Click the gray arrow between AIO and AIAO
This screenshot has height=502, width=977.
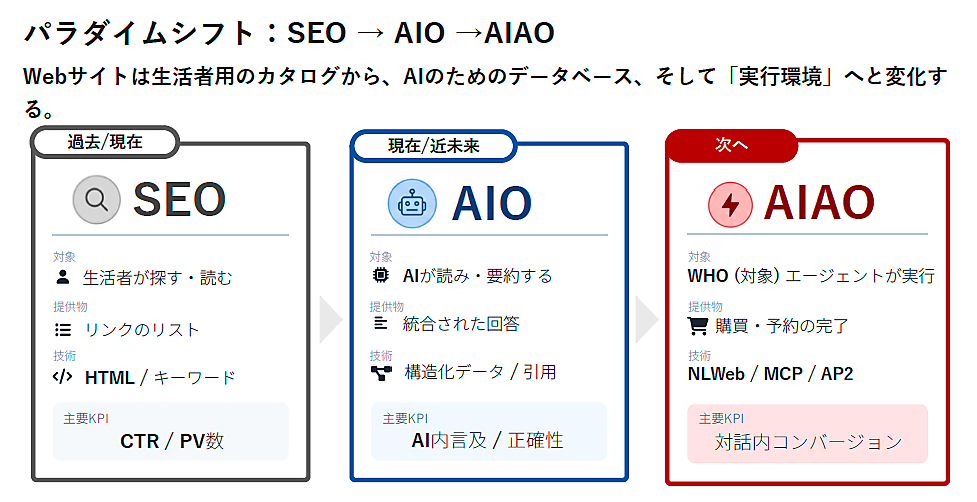647,319
